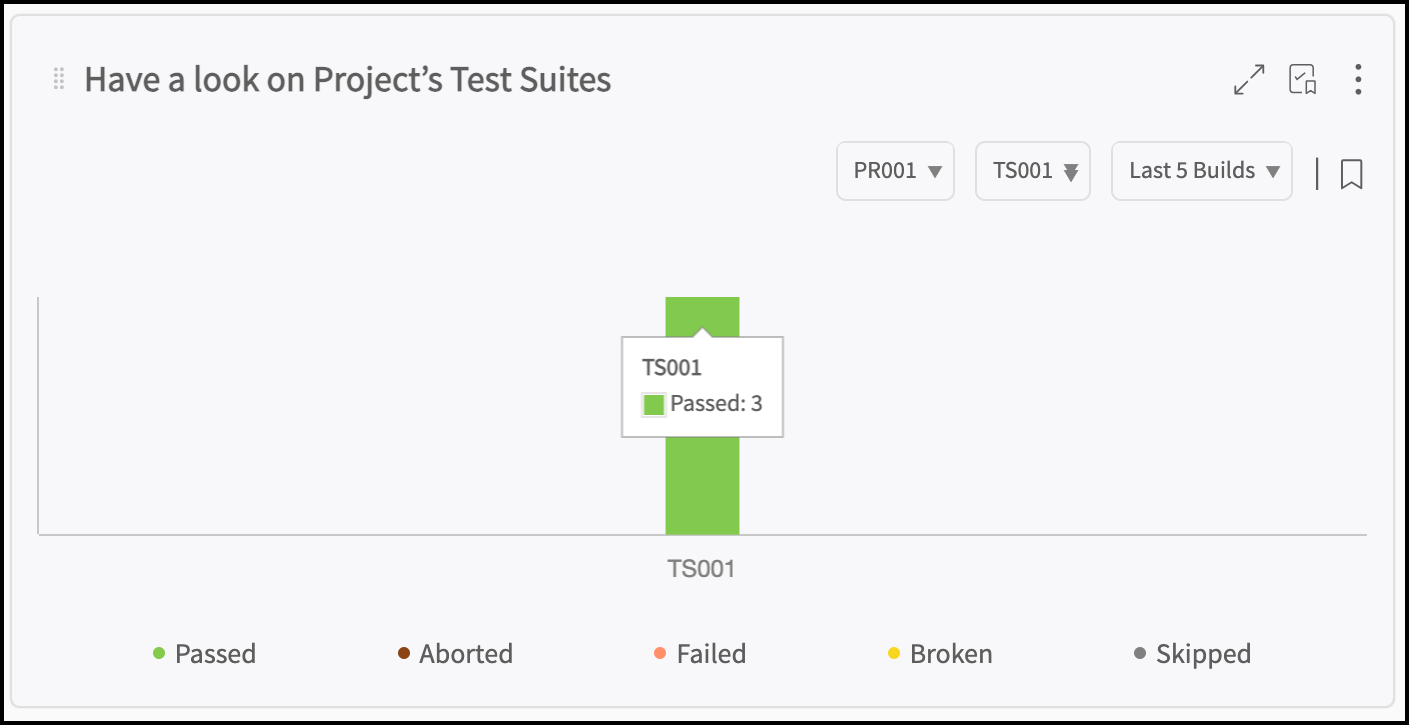Toggle Broken series in legend
The height and width of the screenshot is (725, 1409).
(940, 654)
